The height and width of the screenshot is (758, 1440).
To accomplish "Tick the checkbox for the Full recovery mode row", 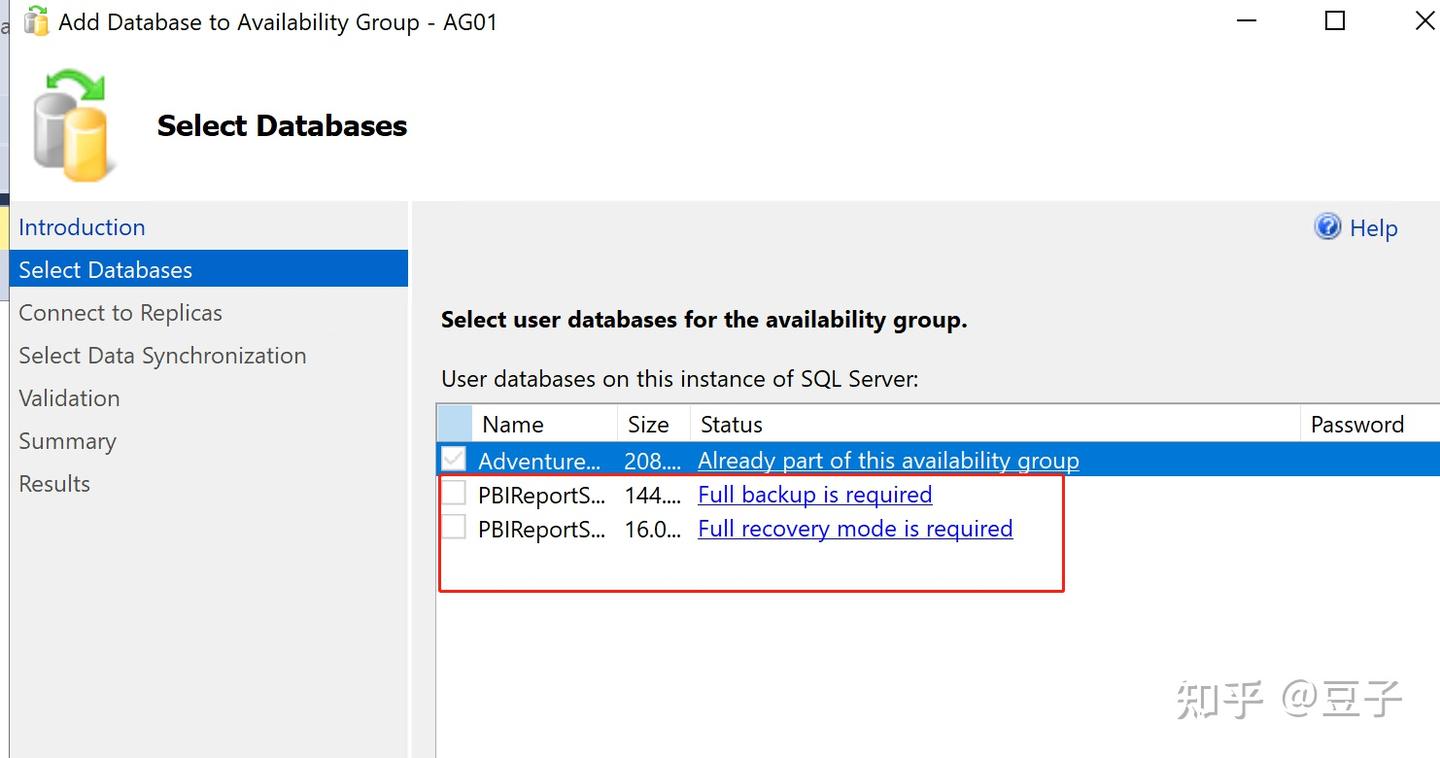I will (x=454, y=527).
